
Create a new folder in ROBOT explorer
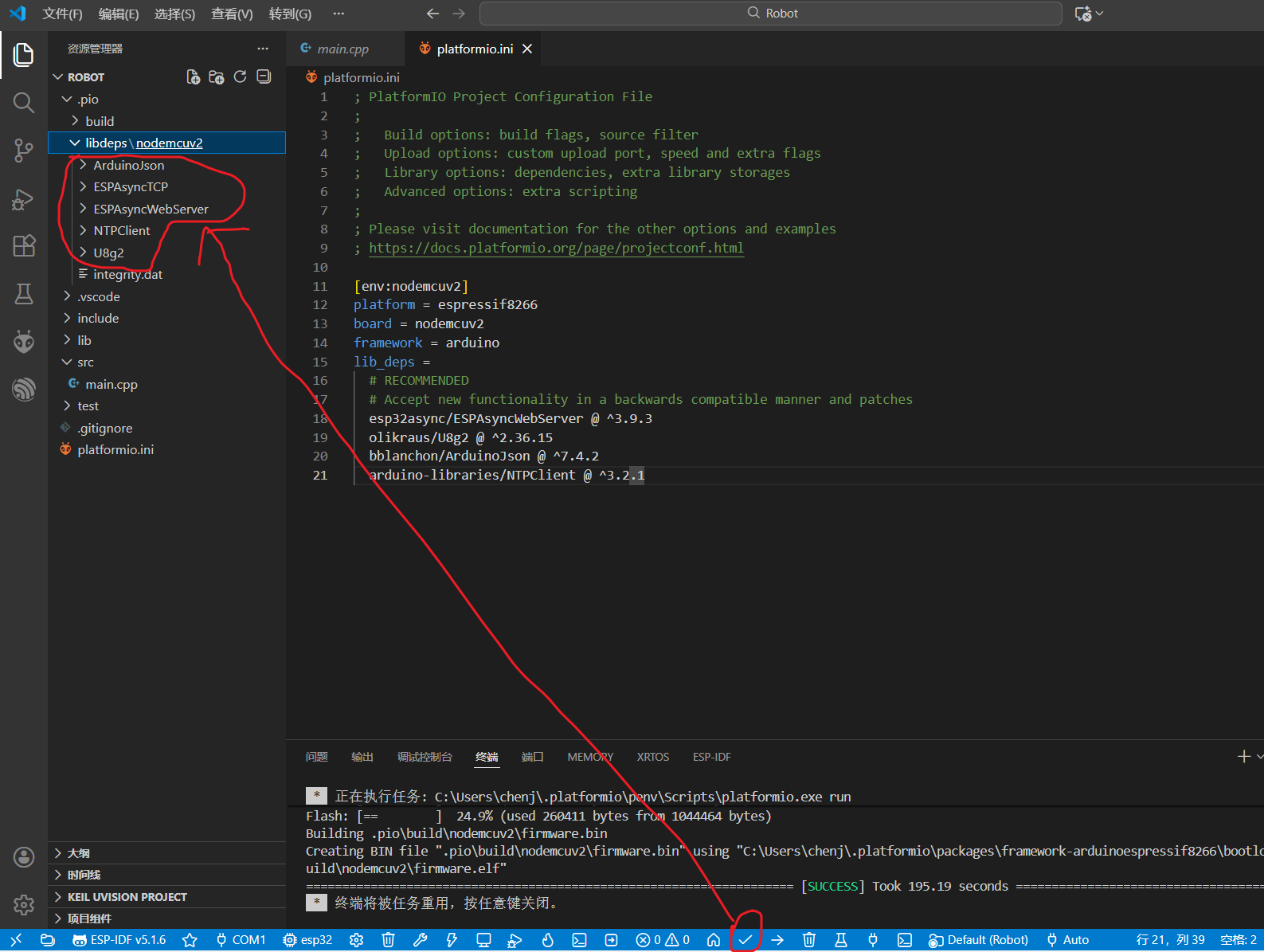coord(217,77)
